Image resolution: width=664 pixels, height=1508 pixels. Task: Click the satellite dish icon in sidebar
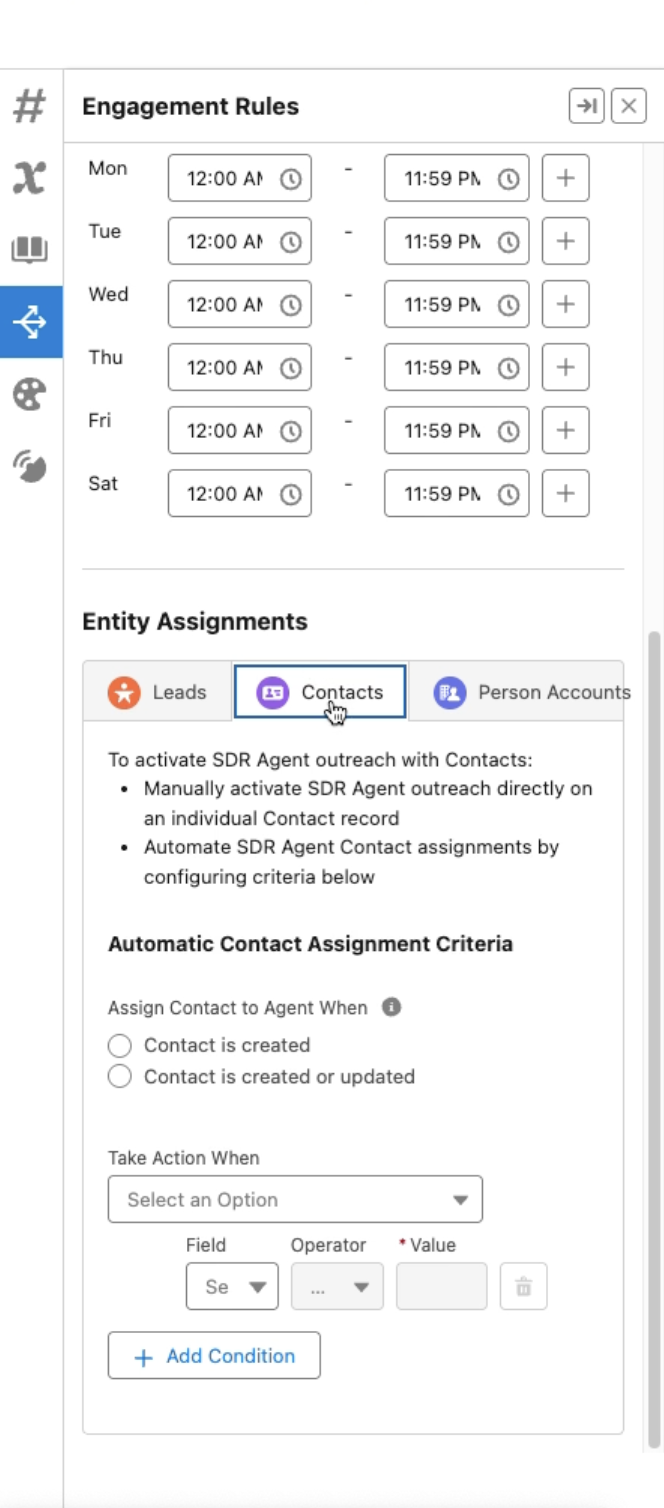[30, 465]
